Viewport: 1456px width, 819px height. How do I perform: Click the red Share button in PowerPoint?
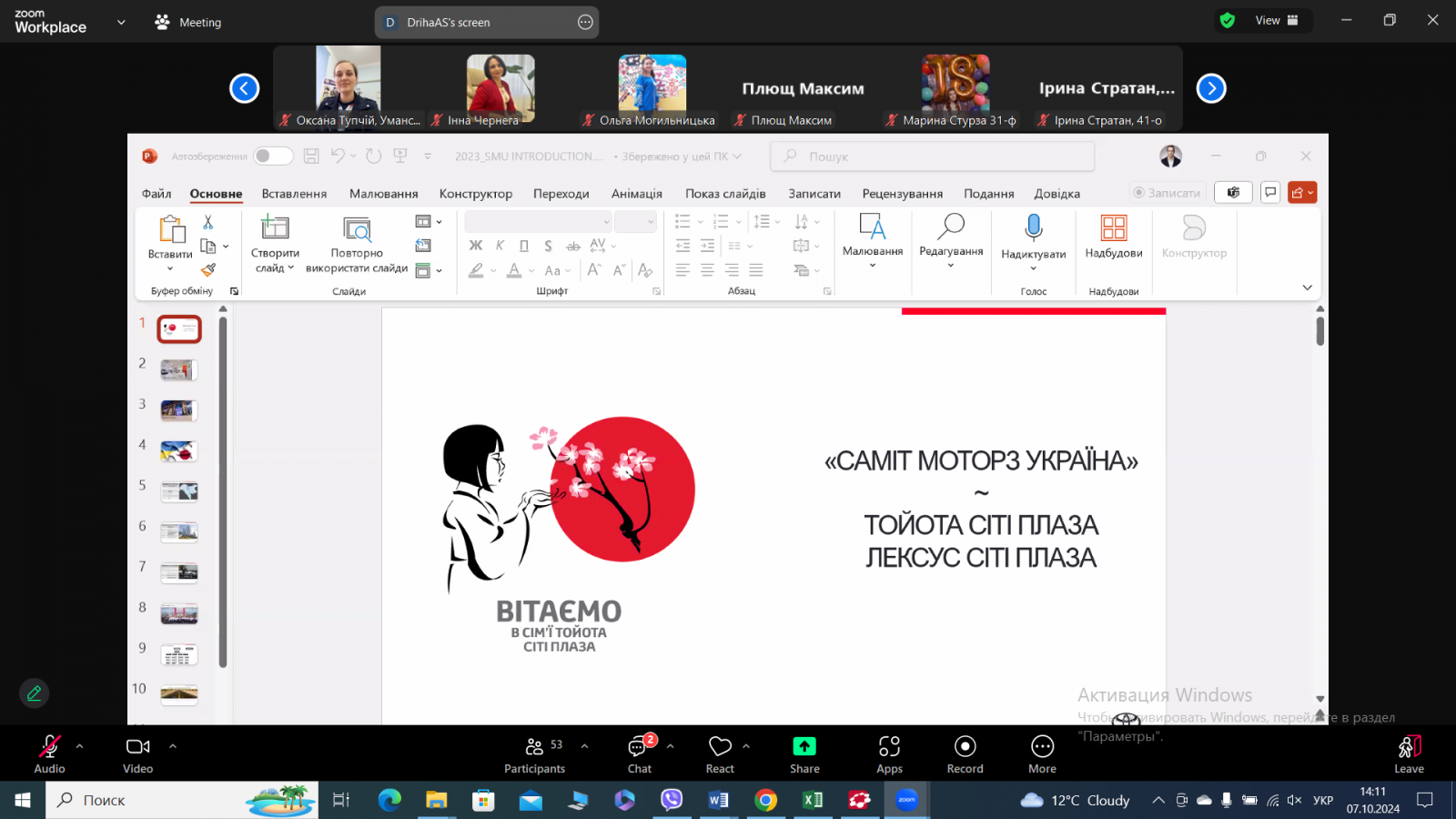[x=1302, y=193]
